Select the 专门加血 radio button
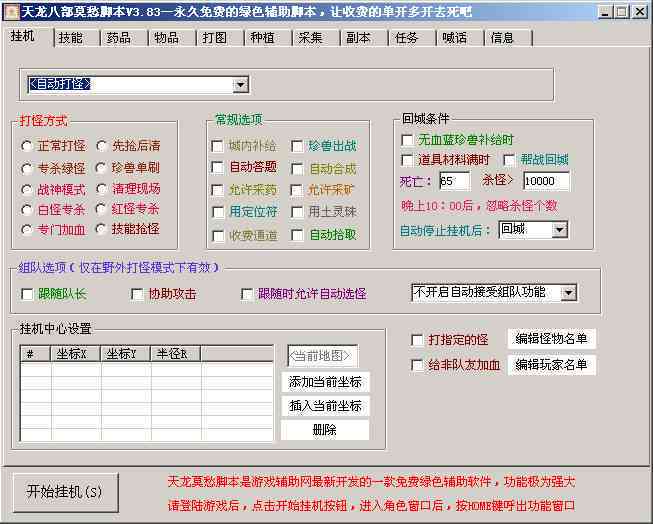Viewport: 653px width, 524px height. [27, 230]
